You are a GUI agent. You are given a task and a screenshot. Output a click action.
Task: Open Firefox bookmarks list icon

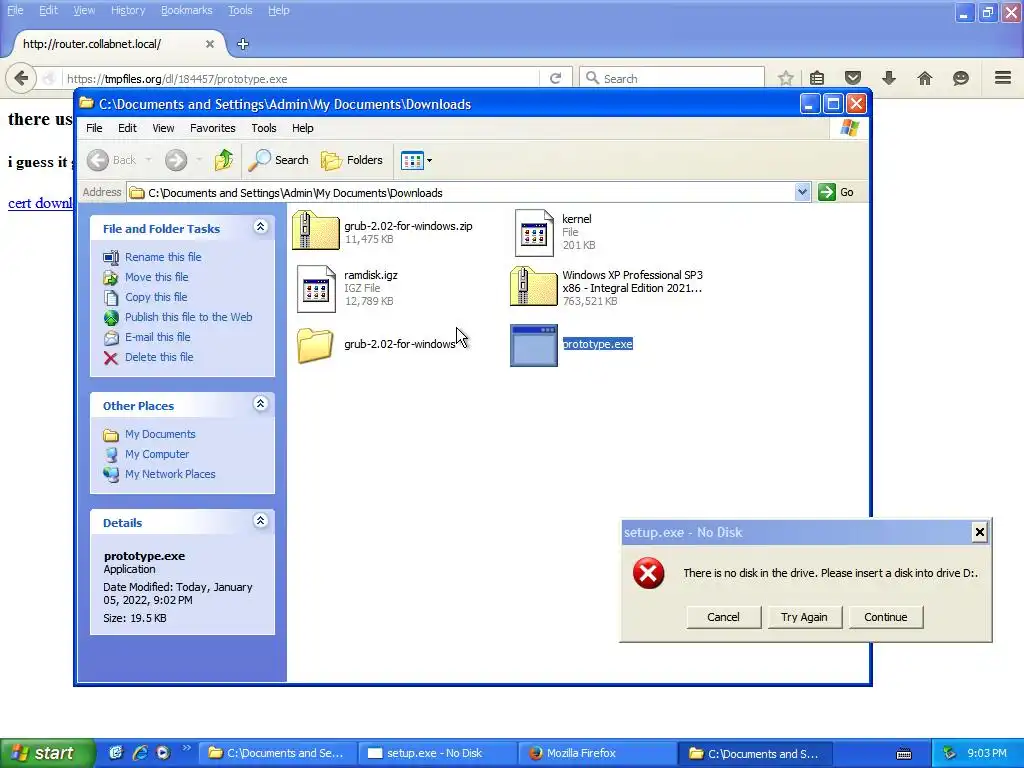point(817,78)
